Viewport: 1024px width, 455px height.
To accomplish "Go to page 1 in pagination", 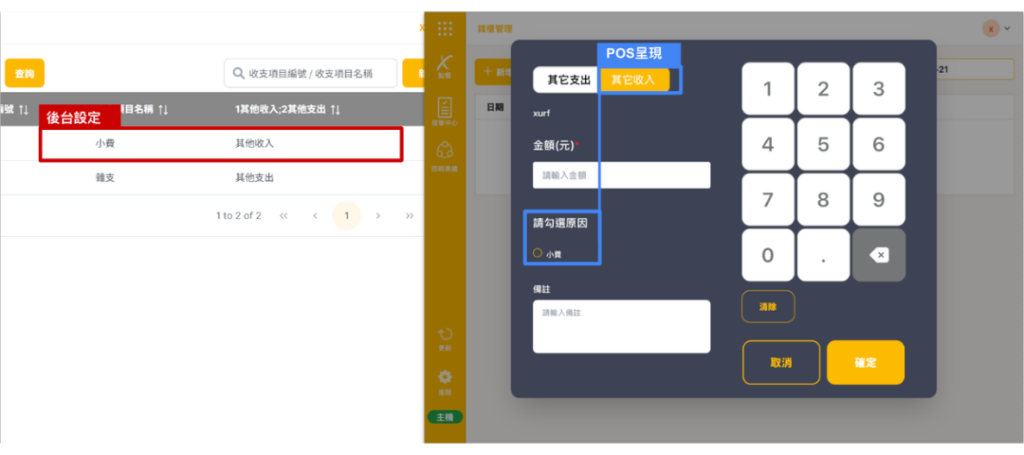I will (x=346, y=215).
